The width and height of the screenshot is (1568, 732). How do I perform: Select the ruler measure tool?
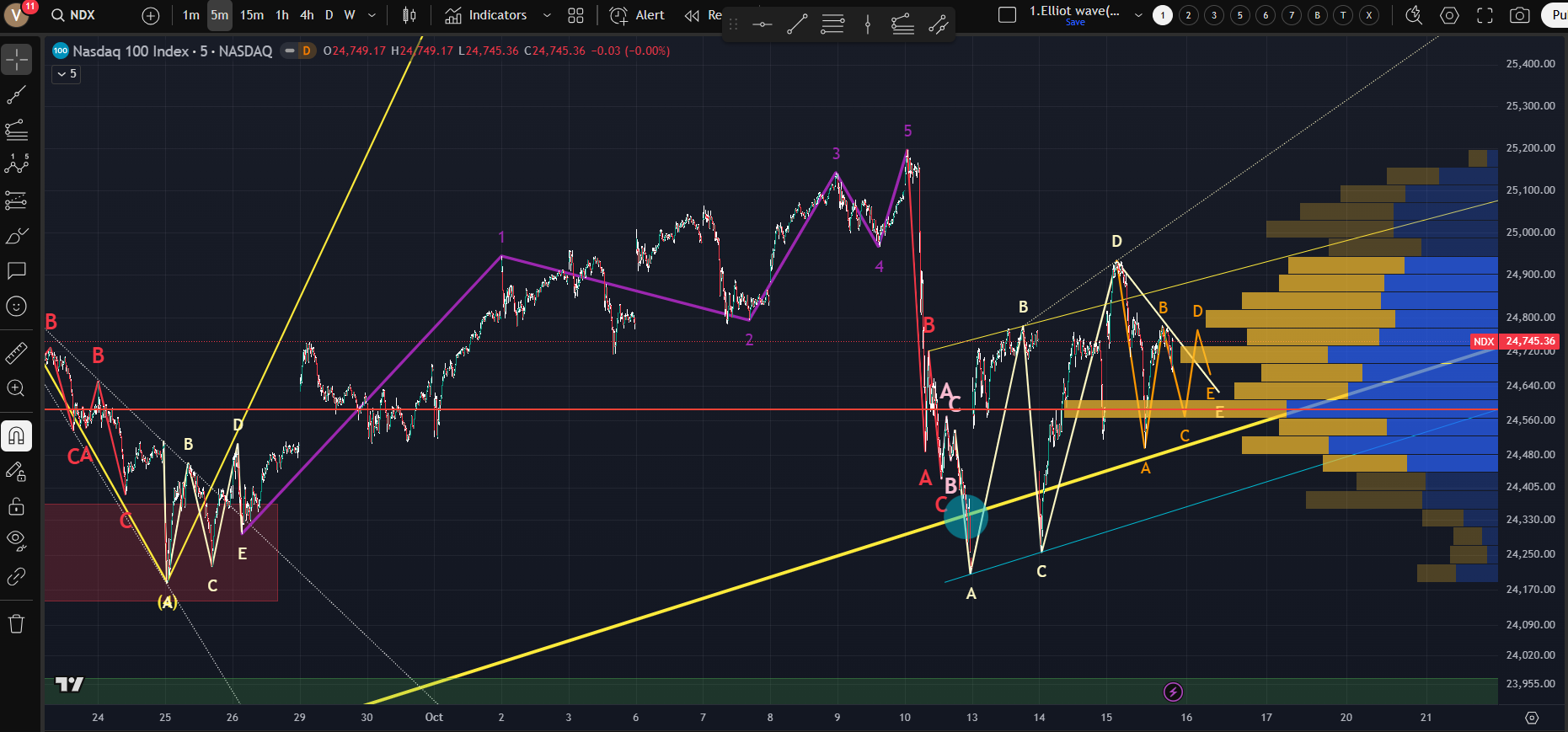(x=16, y=353)
